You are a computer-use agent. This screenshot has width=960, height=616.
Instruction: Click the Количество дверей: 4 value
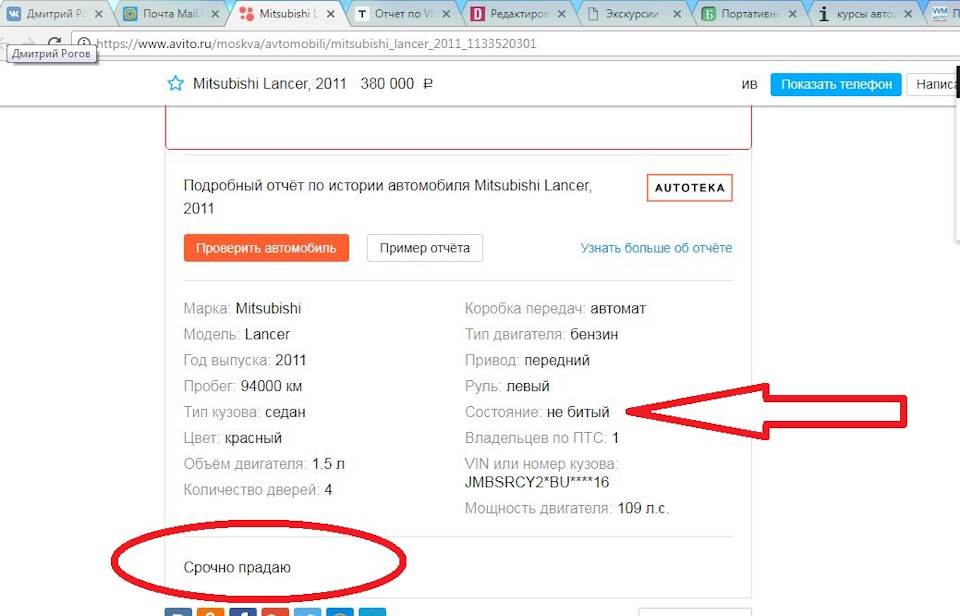coord(328,490)
